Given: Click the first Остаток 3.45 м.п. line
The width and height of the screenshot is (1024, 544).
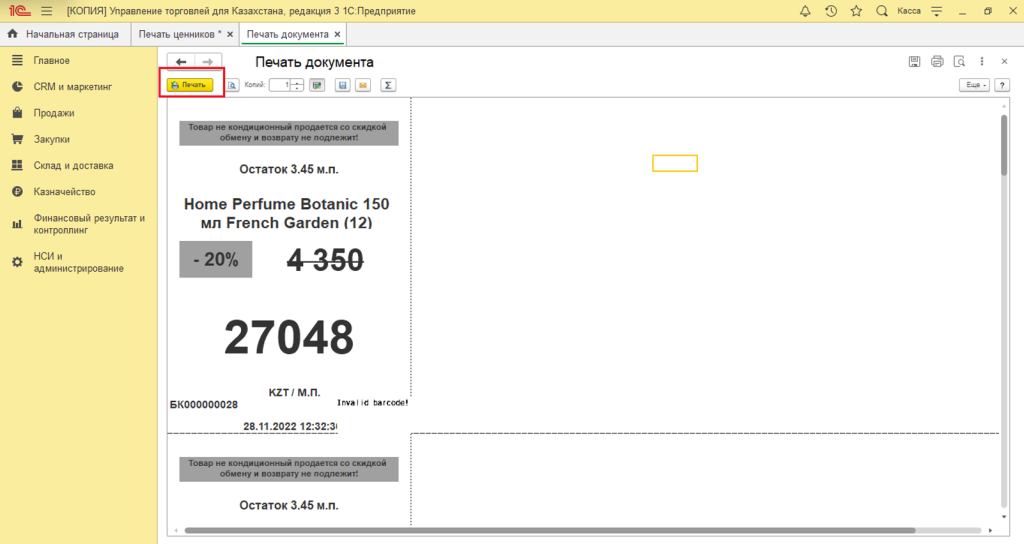Looking at the screenshot, I should pos(289,169).
